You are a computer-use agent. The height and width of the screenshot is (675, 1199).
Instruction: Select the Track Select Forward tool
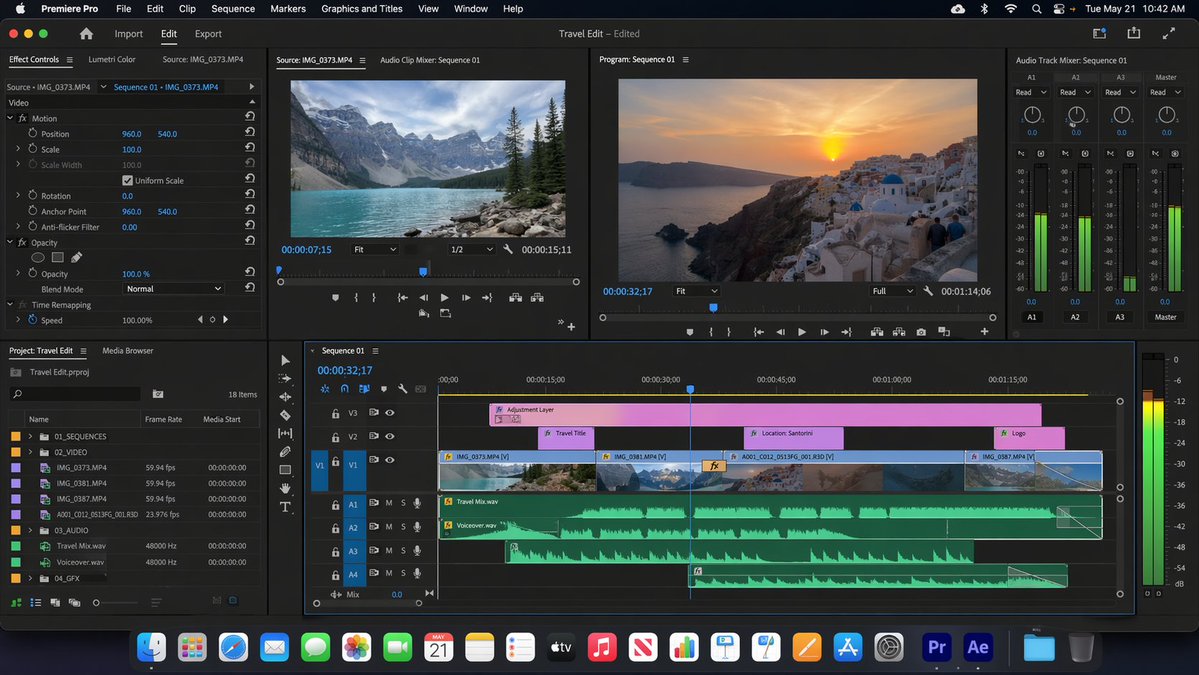coord(285,378)
